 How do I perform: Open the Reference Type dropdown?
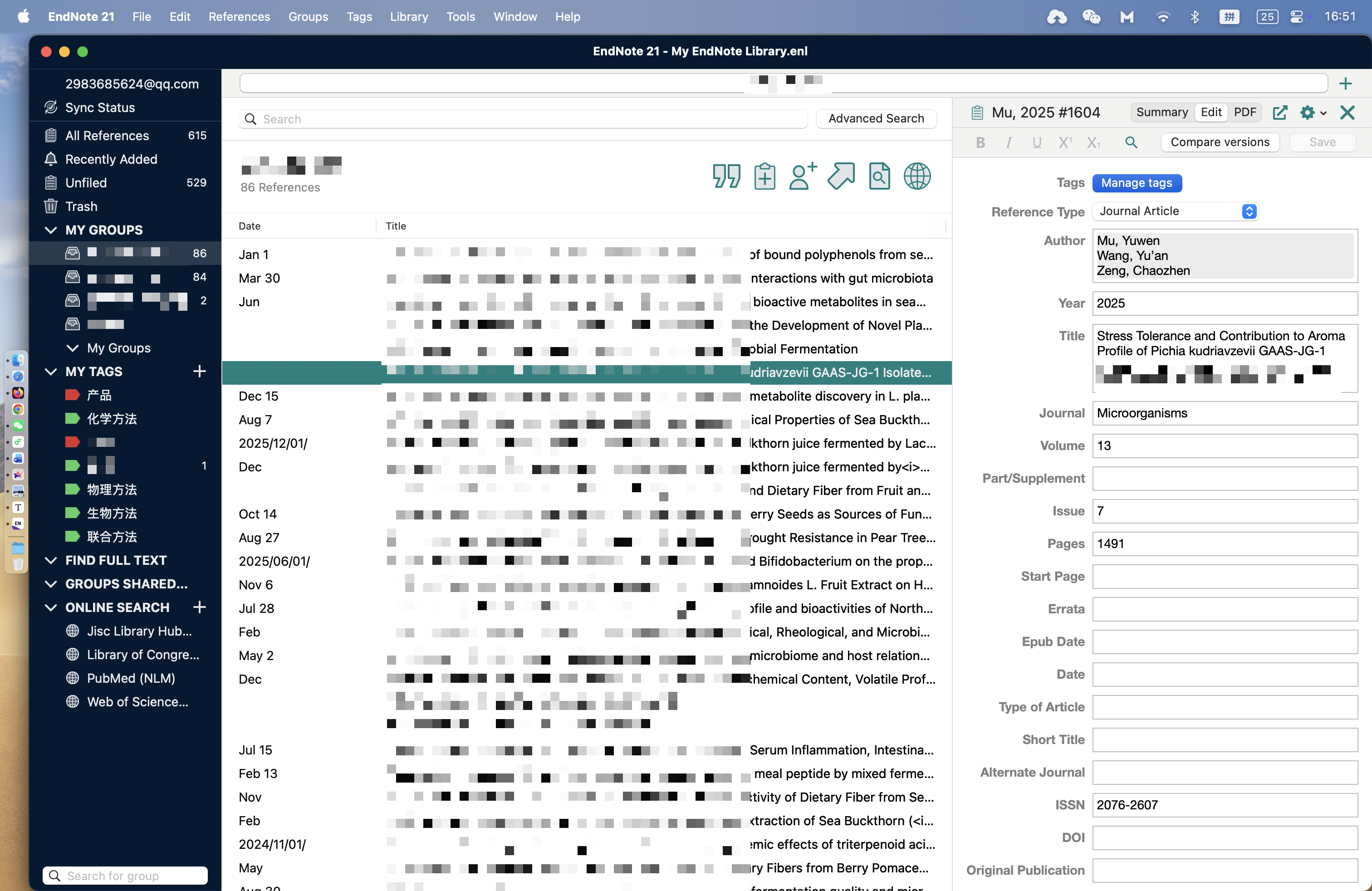1176,211
